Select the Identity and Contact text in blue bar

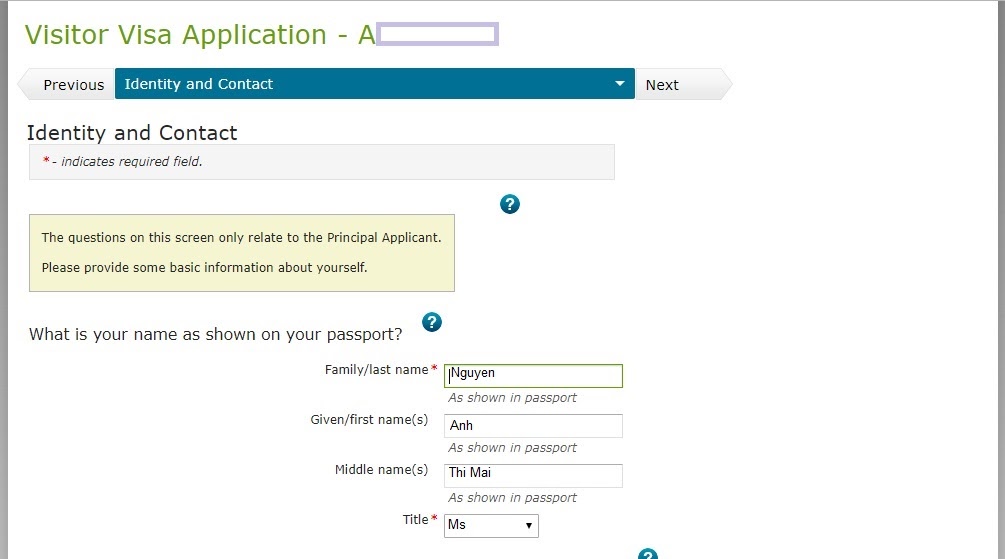click(199, 84)
